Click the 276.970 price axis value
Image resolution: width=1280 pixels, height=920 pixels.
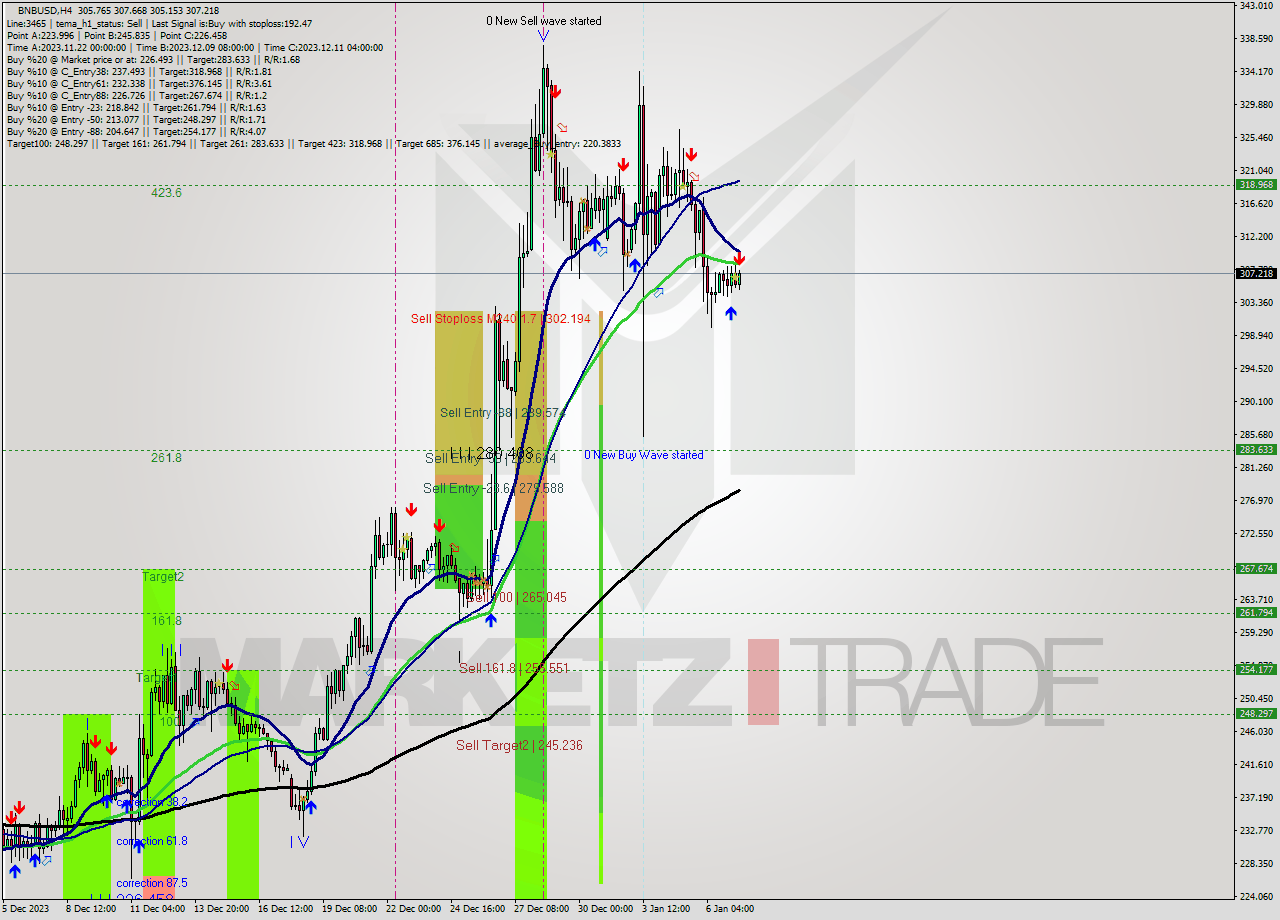coord(1256,500)
